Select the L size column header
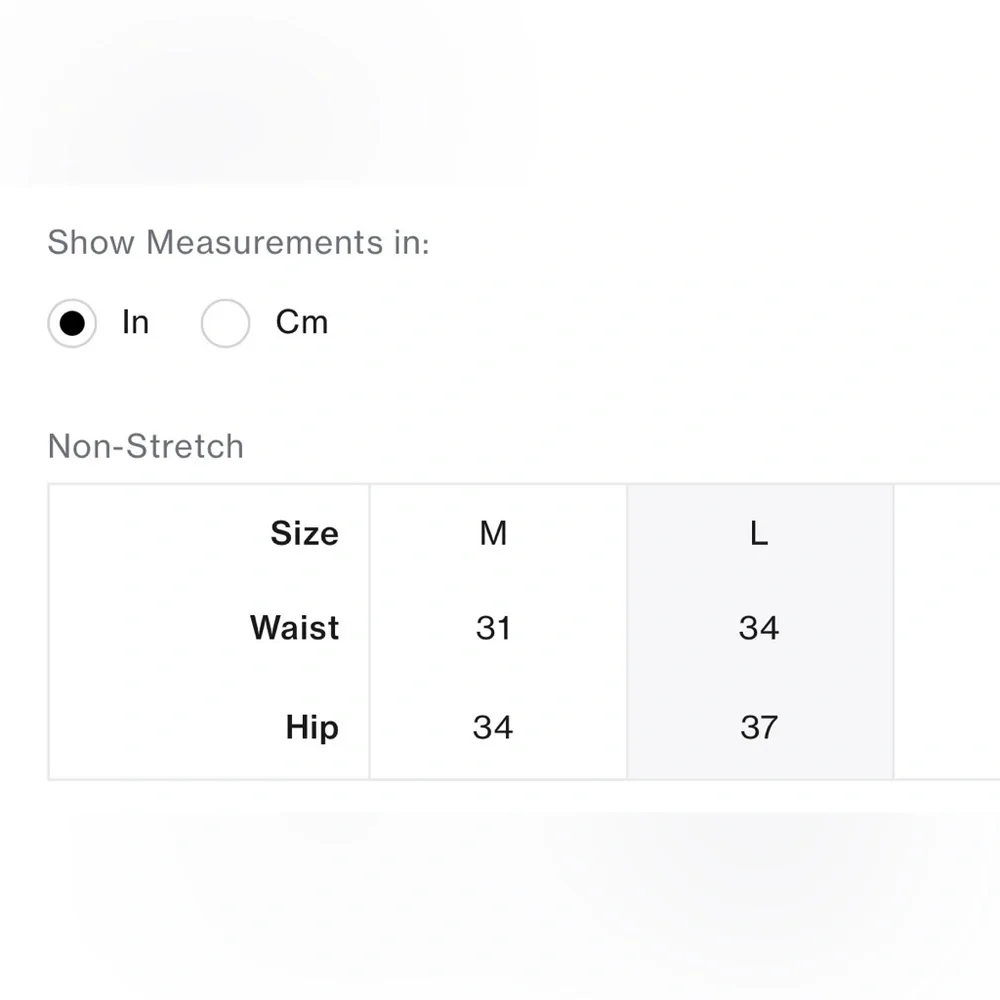This screenshot has width=1000, height=1000. point(759,533)
